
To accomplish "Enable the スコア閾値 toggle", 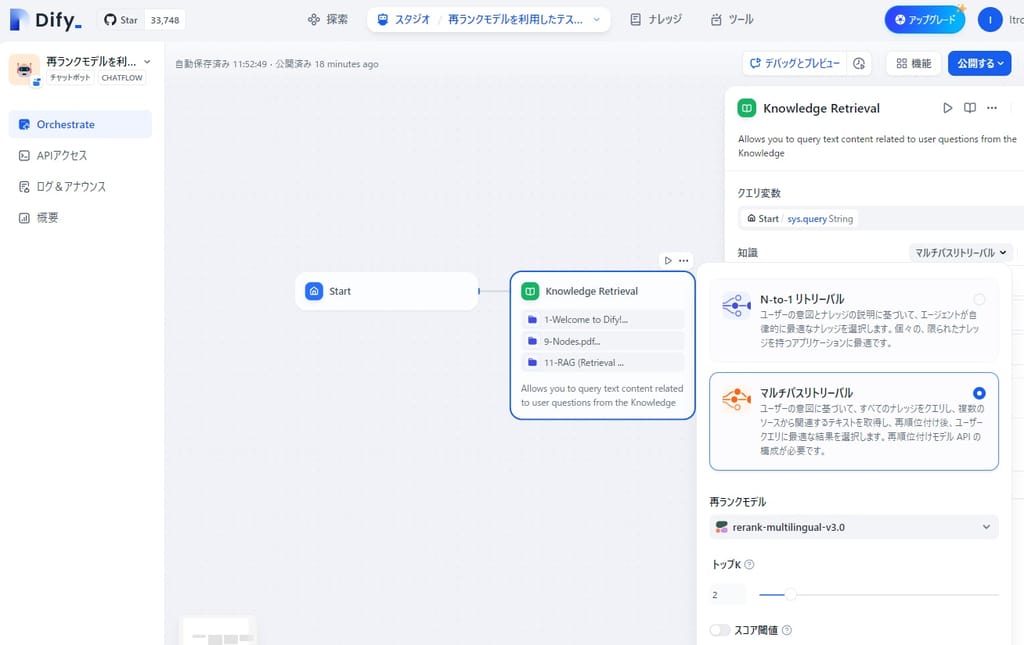I will tap(719, 630).
